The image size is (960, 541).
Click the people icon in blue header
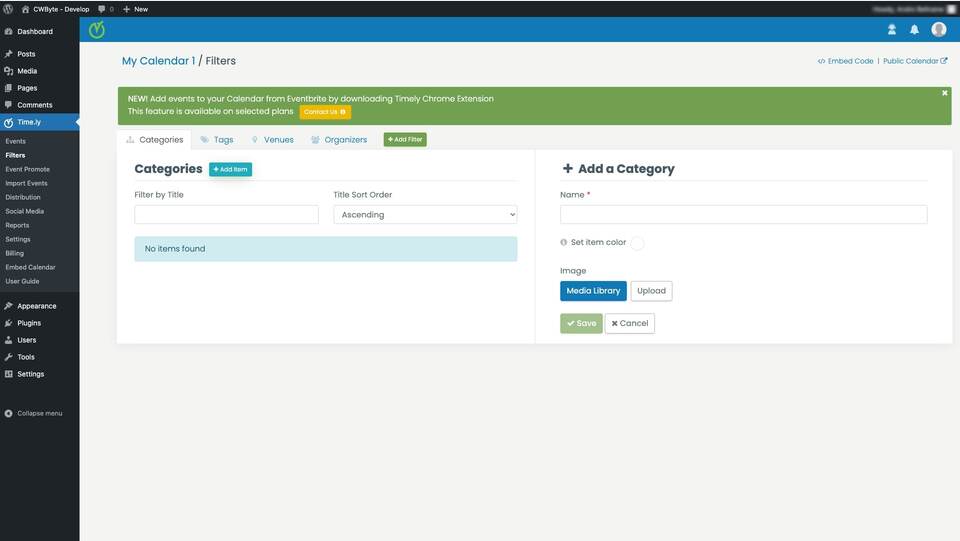coord(892,29)
